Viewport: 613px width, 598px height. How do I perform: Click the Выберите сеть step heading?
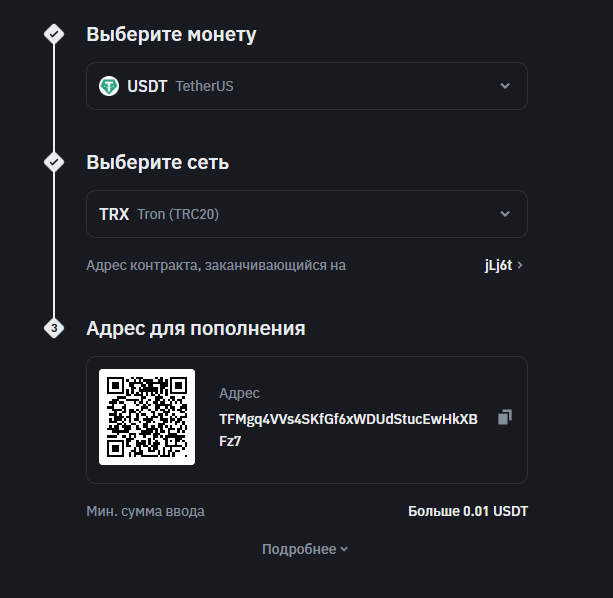158,162
